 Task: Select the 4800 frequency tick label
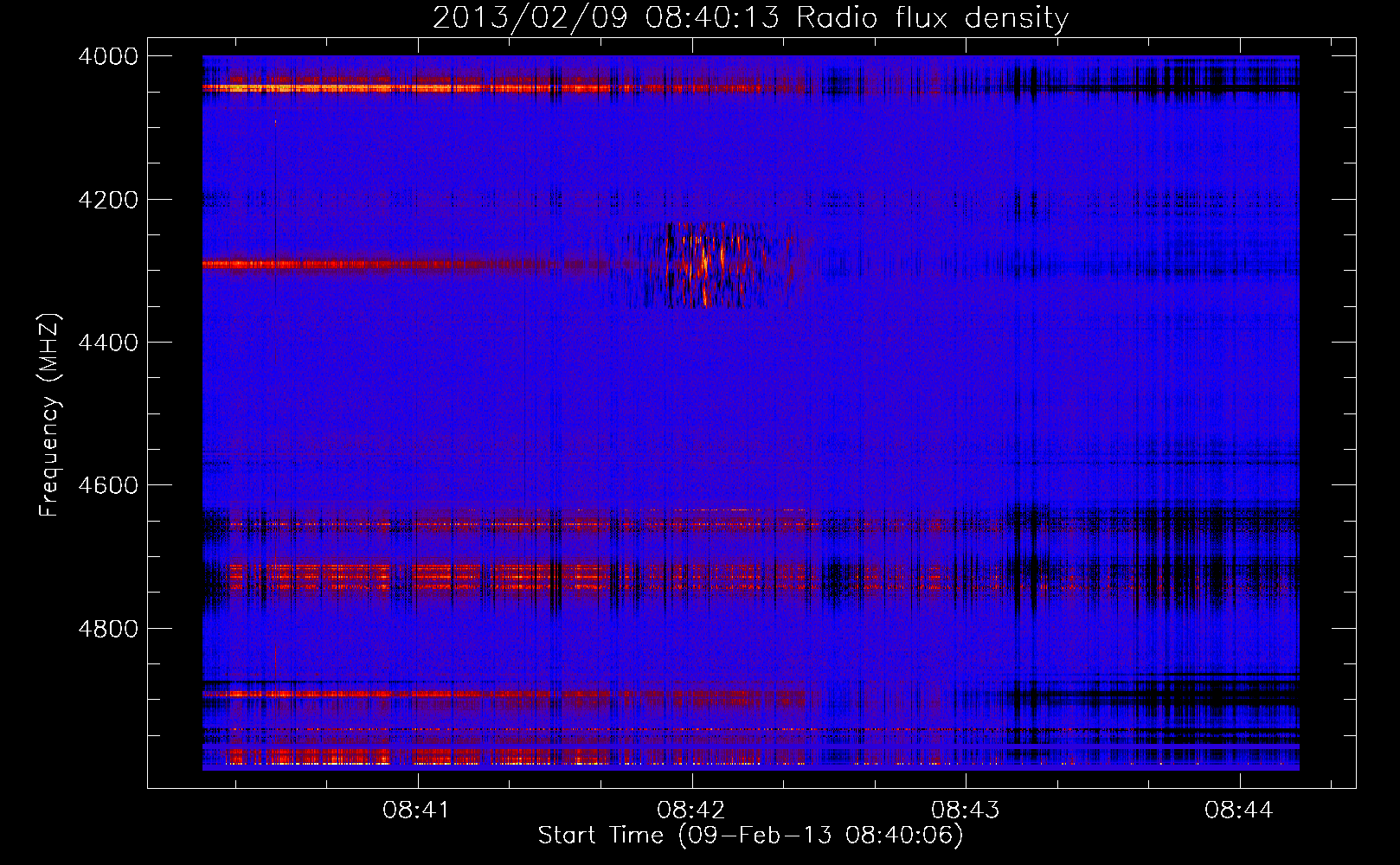pos(108,629)
